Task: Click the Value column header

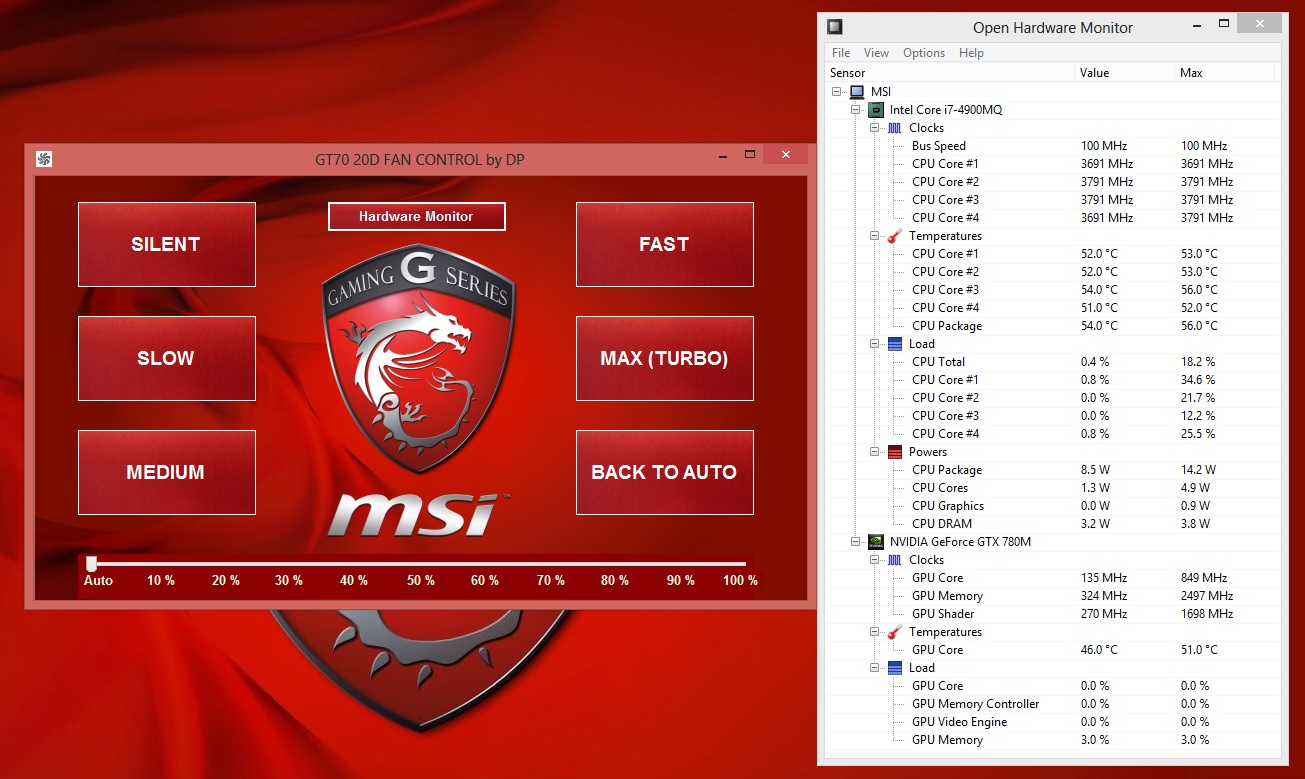Action: click(1125, 73)
